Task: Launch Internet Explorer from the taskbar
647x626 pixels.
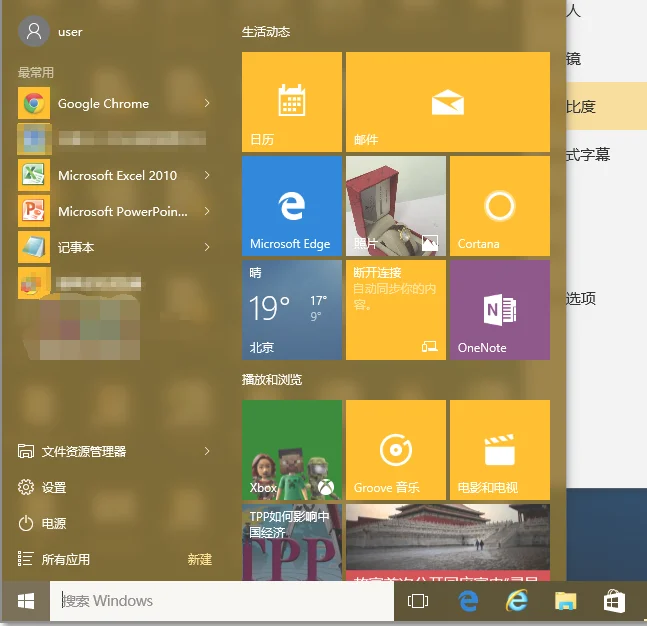Action: (x=517, y=601)
